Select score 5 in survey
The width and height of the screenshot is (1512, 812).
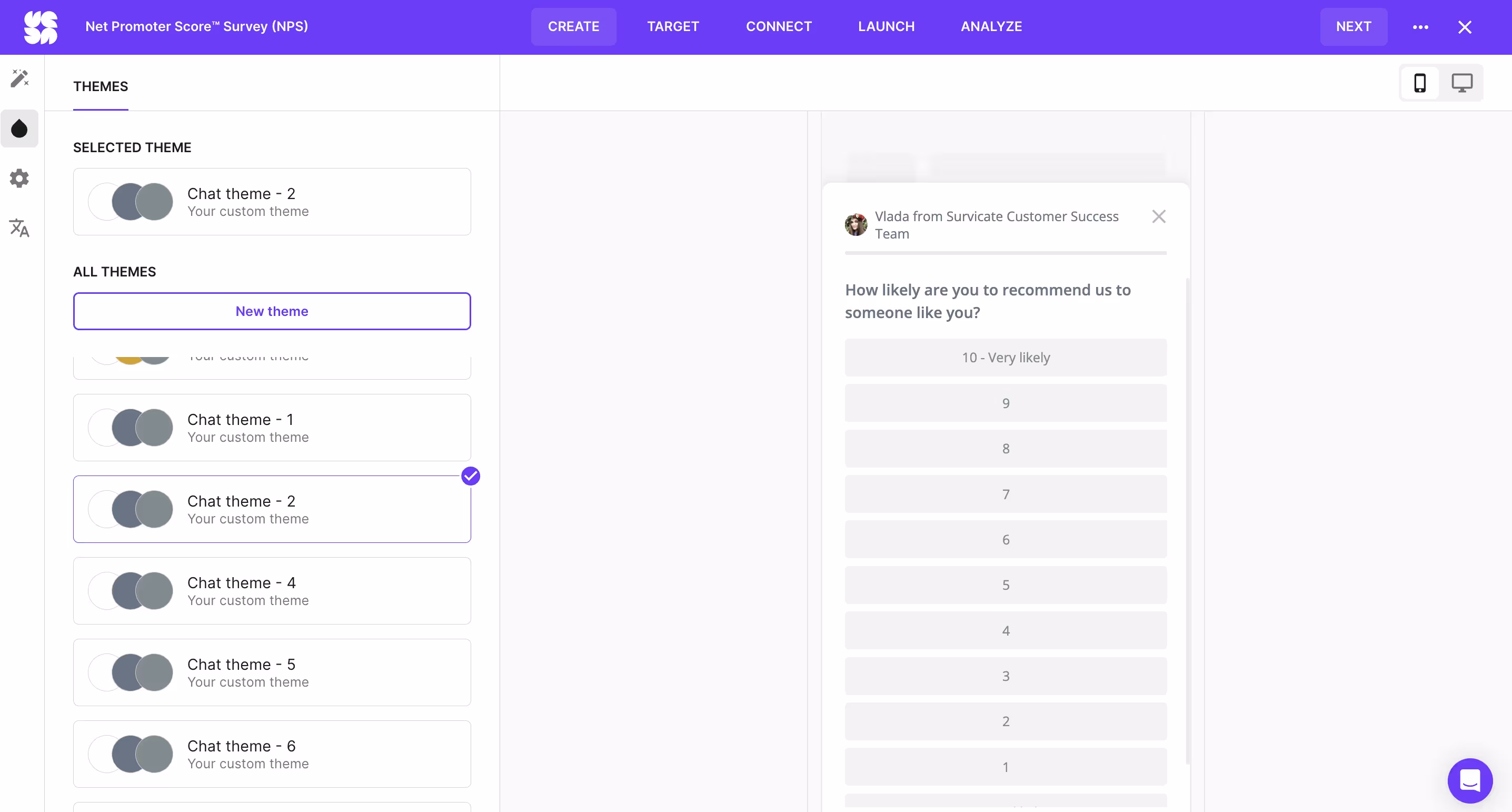coord(1006,585)
